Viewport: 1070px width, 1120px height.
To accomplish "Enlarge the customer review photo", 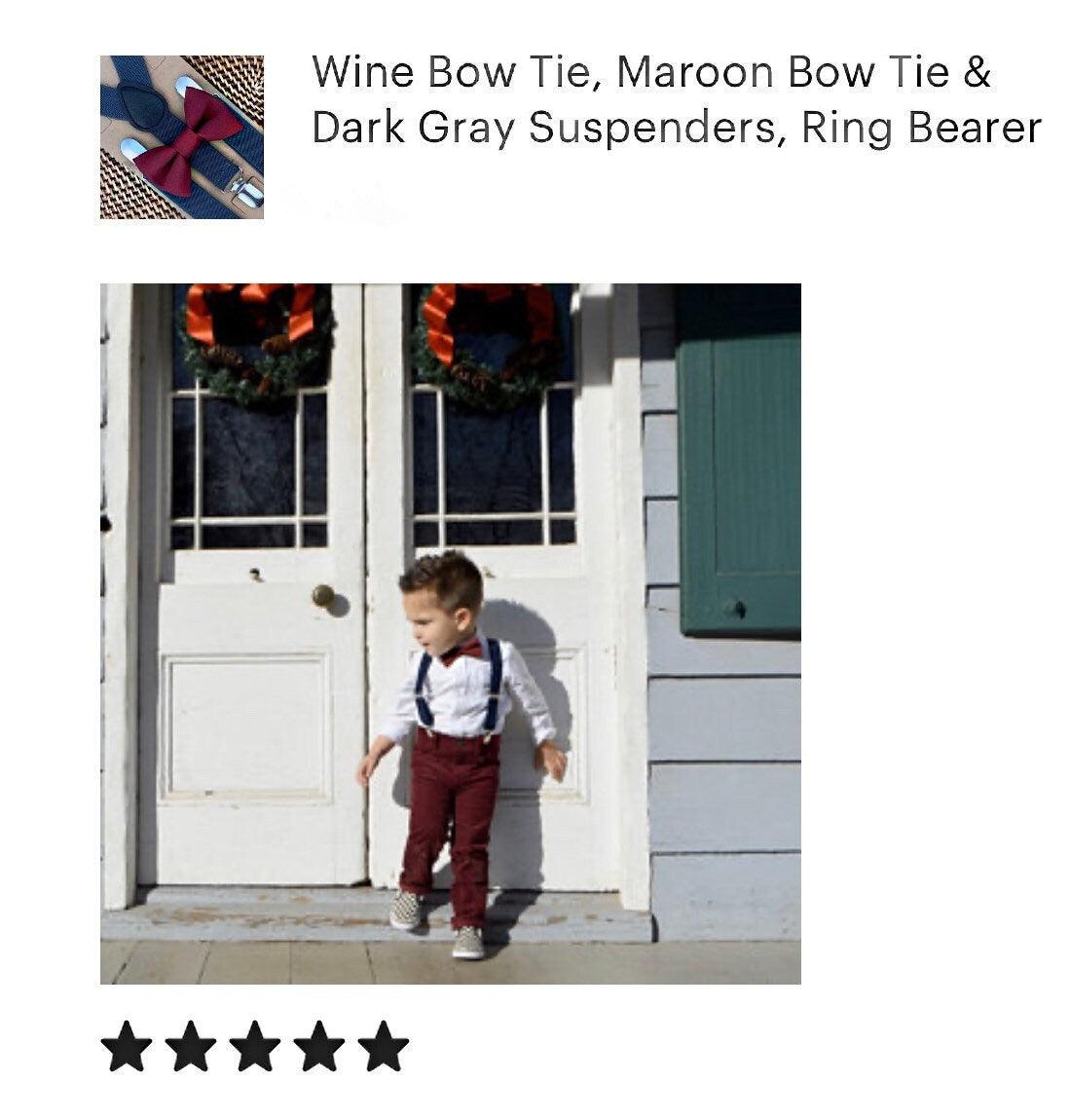I will [x=451, y=634].
